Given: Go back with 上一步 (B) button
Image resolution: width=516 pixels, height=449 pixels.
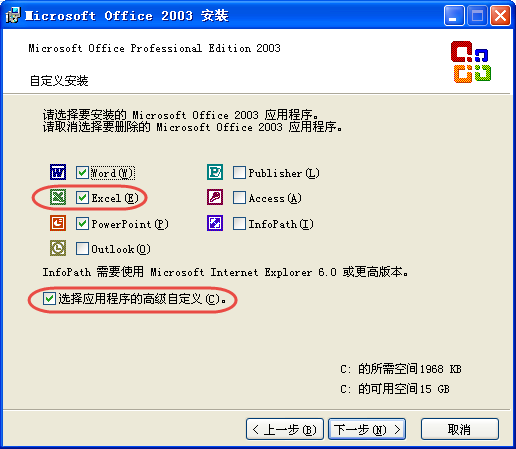Looking at the screenshot, I should click(x=285, y=429).
